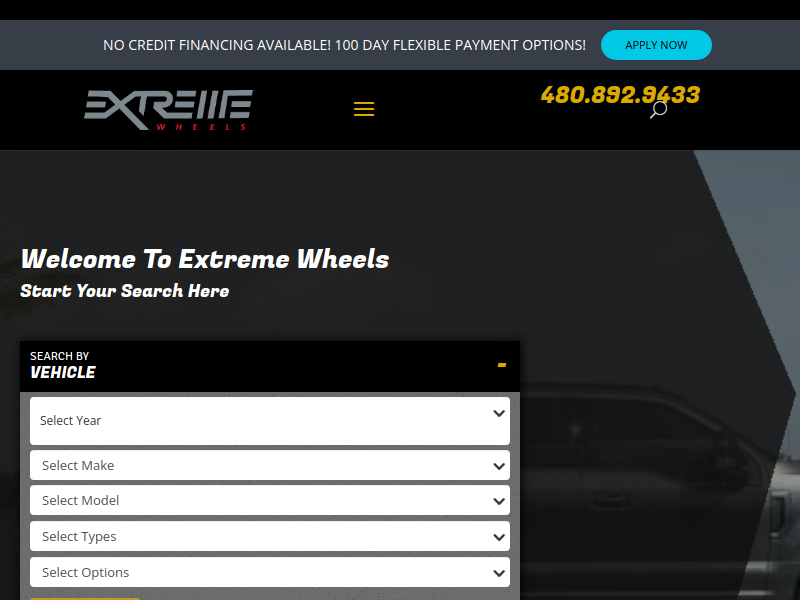Open the hamburger navigation menu
The width and height of the screenshot is (800, 600).
pyautogui.click(x=364, y=109)
